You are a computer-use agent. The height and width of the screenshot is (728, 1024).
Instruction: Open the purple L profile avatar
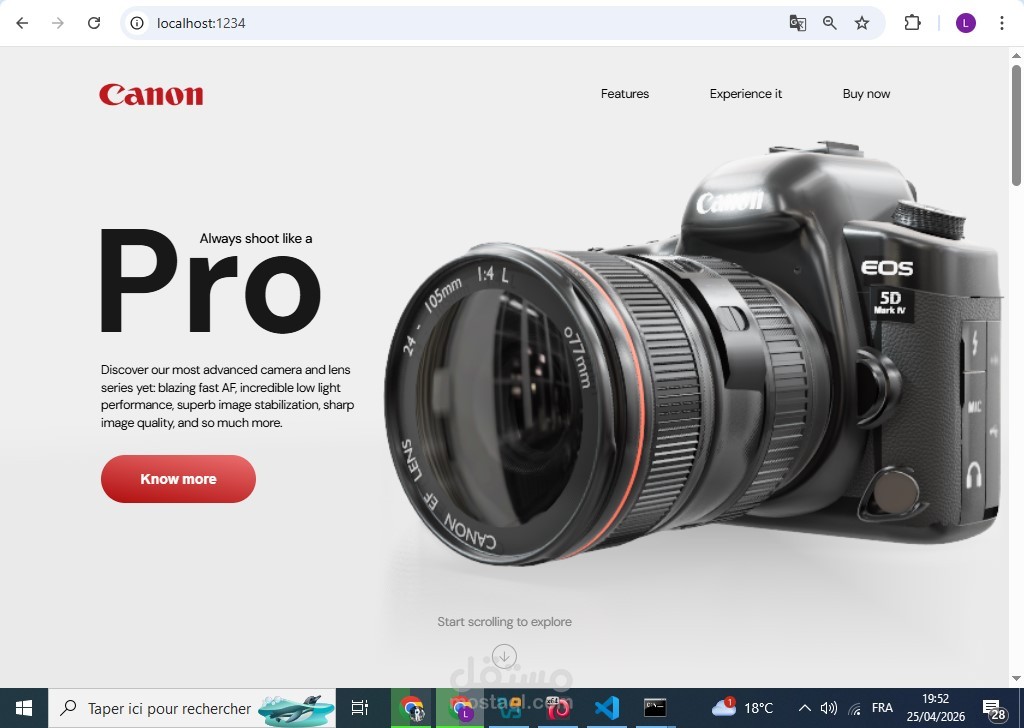(x=966, y=23)
